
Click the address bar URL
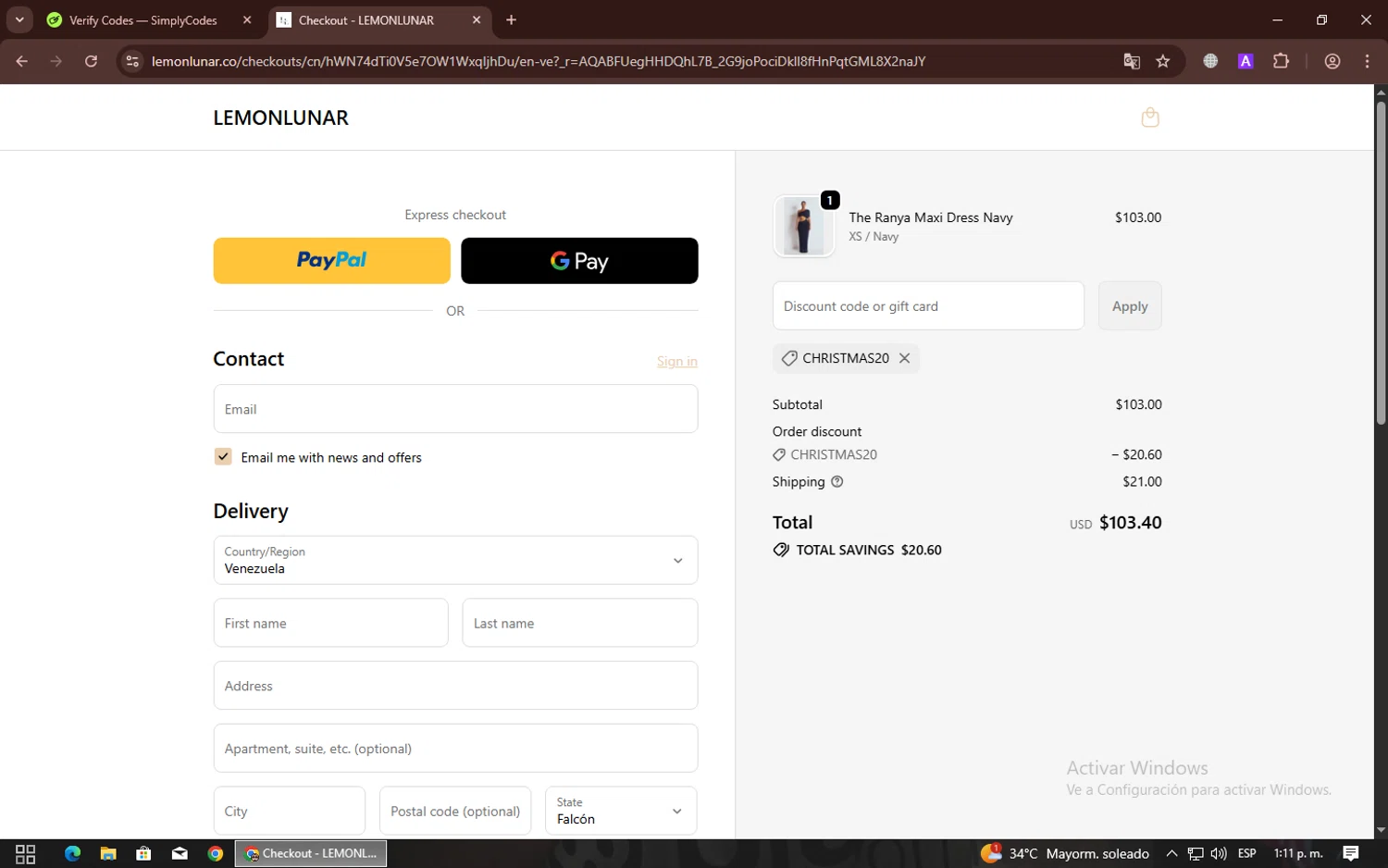pos(539,61)
